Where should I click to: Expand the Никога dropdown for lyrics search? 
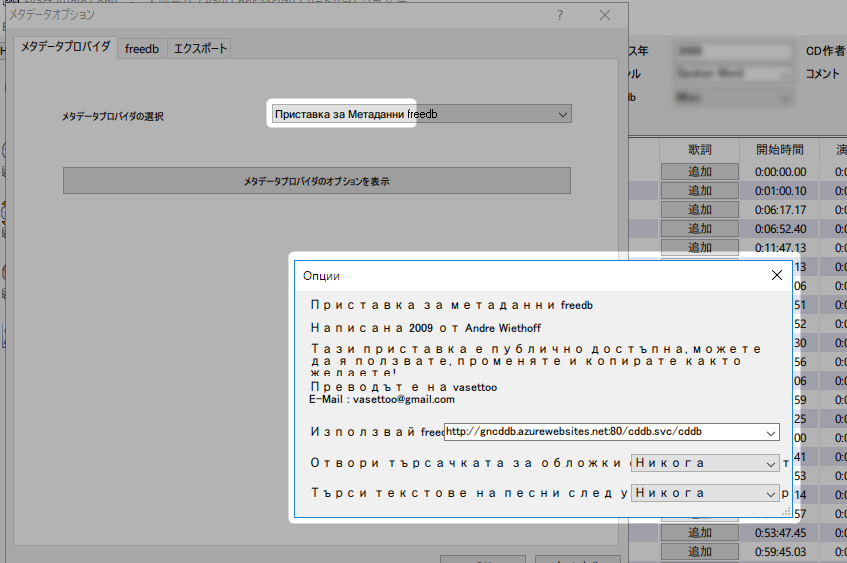point(705,493)
